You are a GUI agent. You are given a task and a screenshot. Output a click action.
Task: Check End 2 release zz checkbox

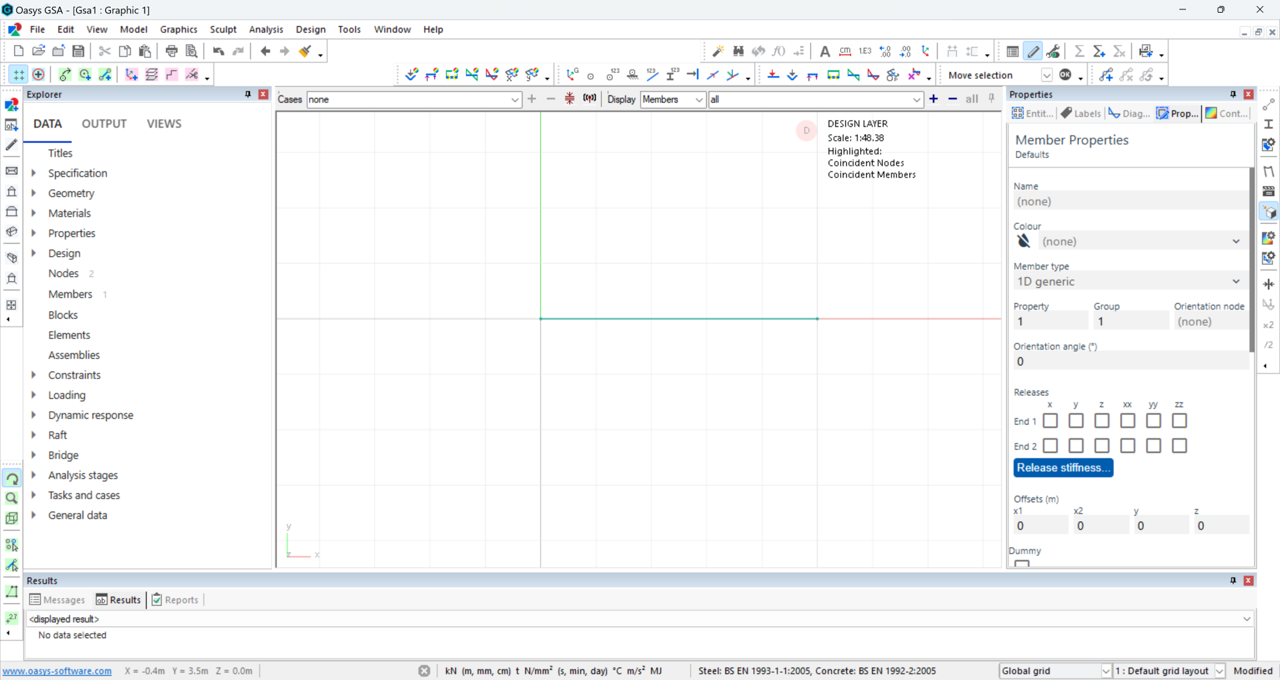(1179, 446)
